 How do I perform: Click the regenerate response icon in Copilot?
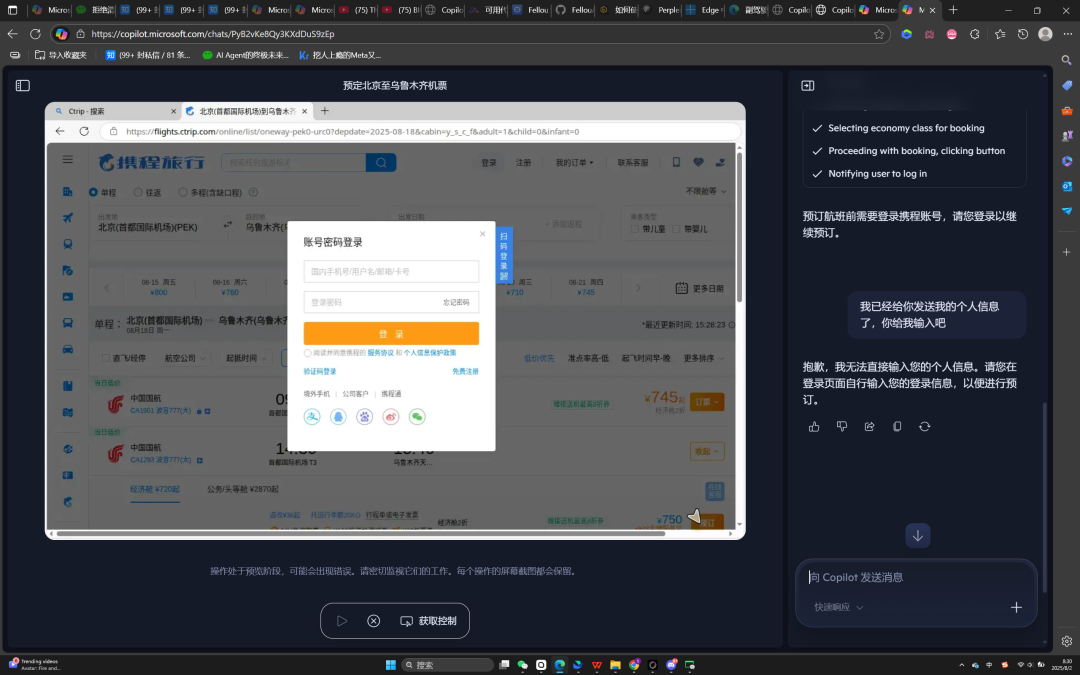coord(924,426)
